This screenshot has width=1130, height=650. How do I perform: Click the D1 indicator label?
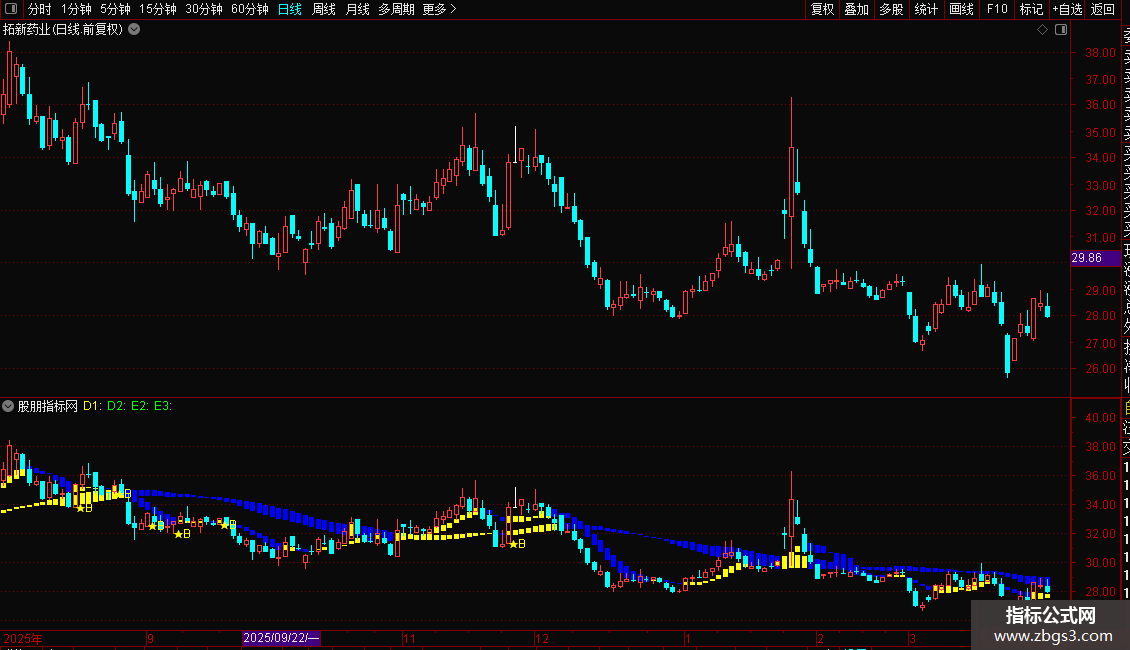pyautogui.click(x=92, y=406)
